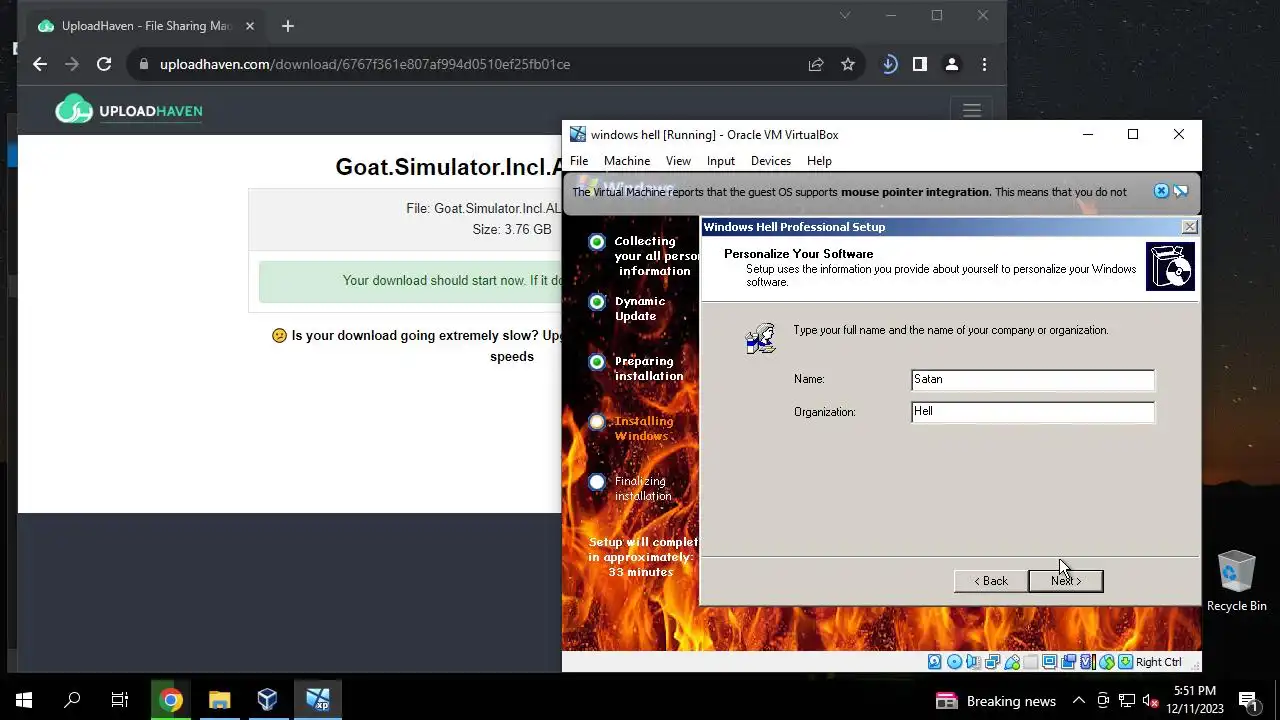
Task: Close the Windows Hell Professional Setup dialog
Action: [1189, 227]
